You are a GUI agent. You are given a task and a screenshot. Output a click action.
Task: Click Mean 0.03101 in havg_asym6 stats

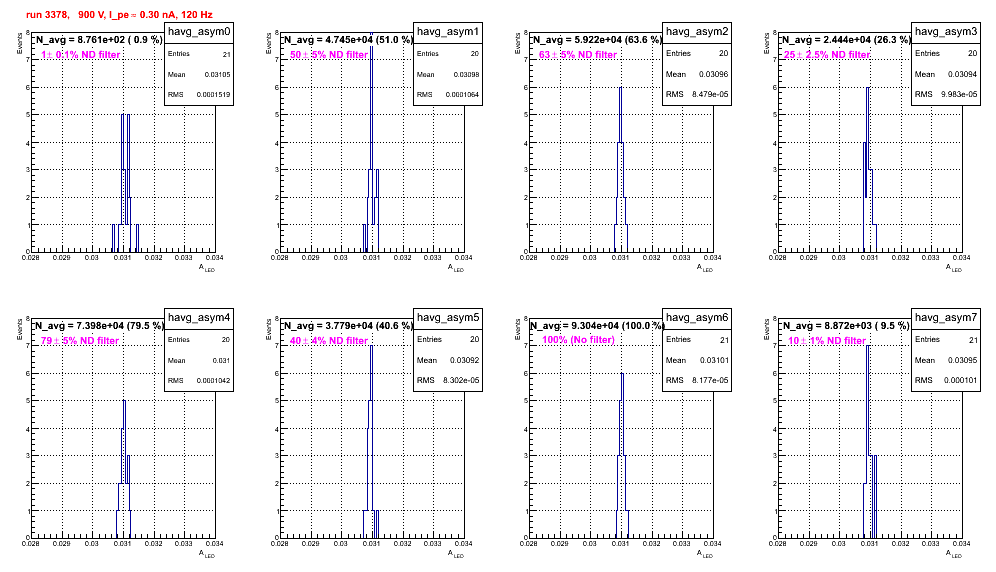click(697, 360)
